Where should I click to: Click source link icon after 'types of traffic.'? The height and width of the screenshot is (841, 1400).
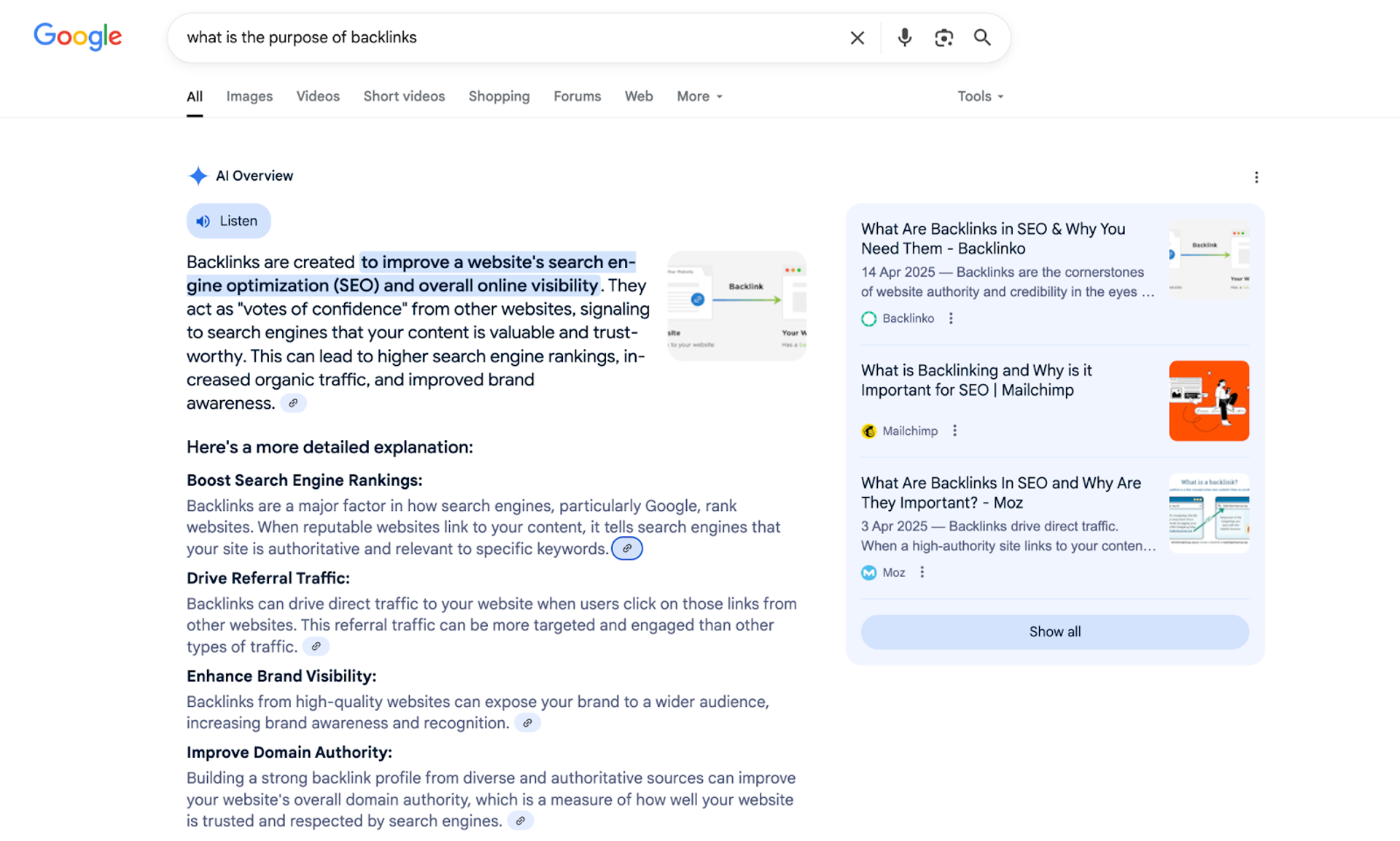coord(316,646)
